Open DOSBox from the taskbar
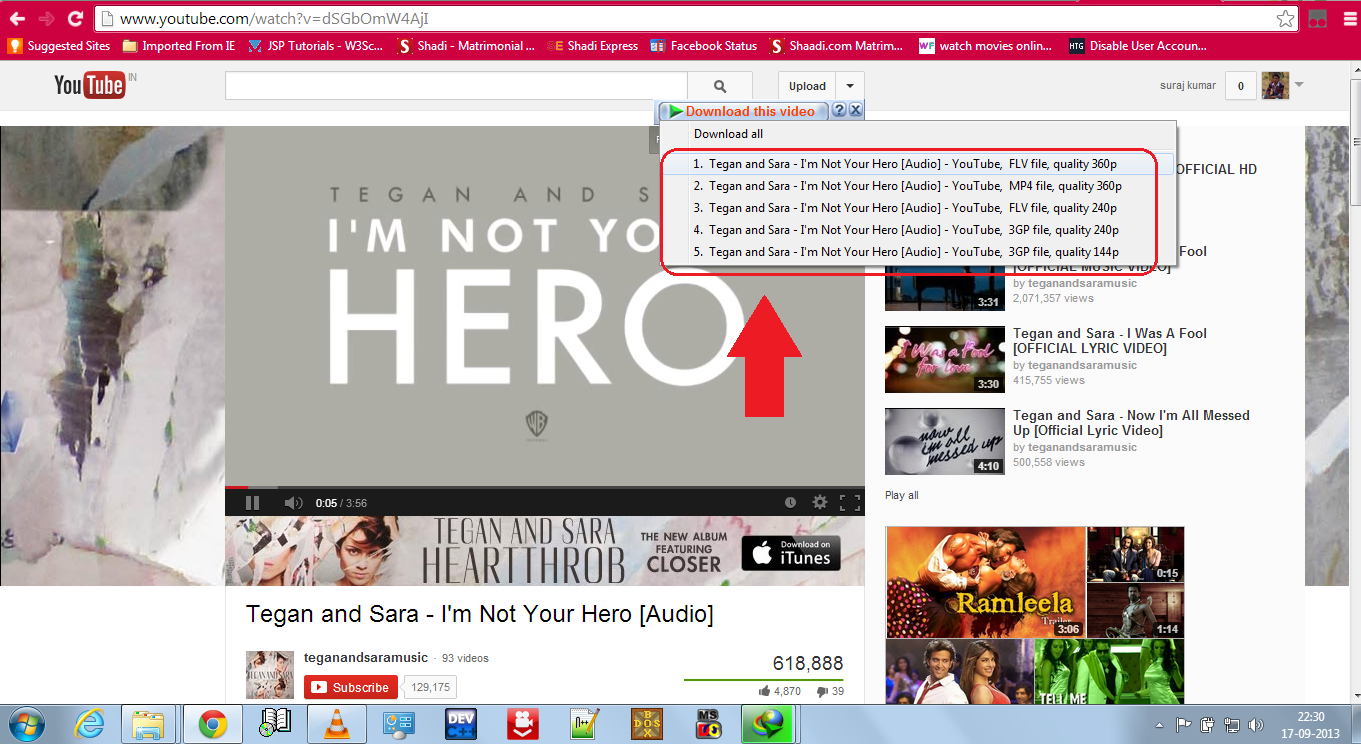Image resolution: width=1361 pixels, height=744 pixels. pyautogui.click(x=647, y=724)
